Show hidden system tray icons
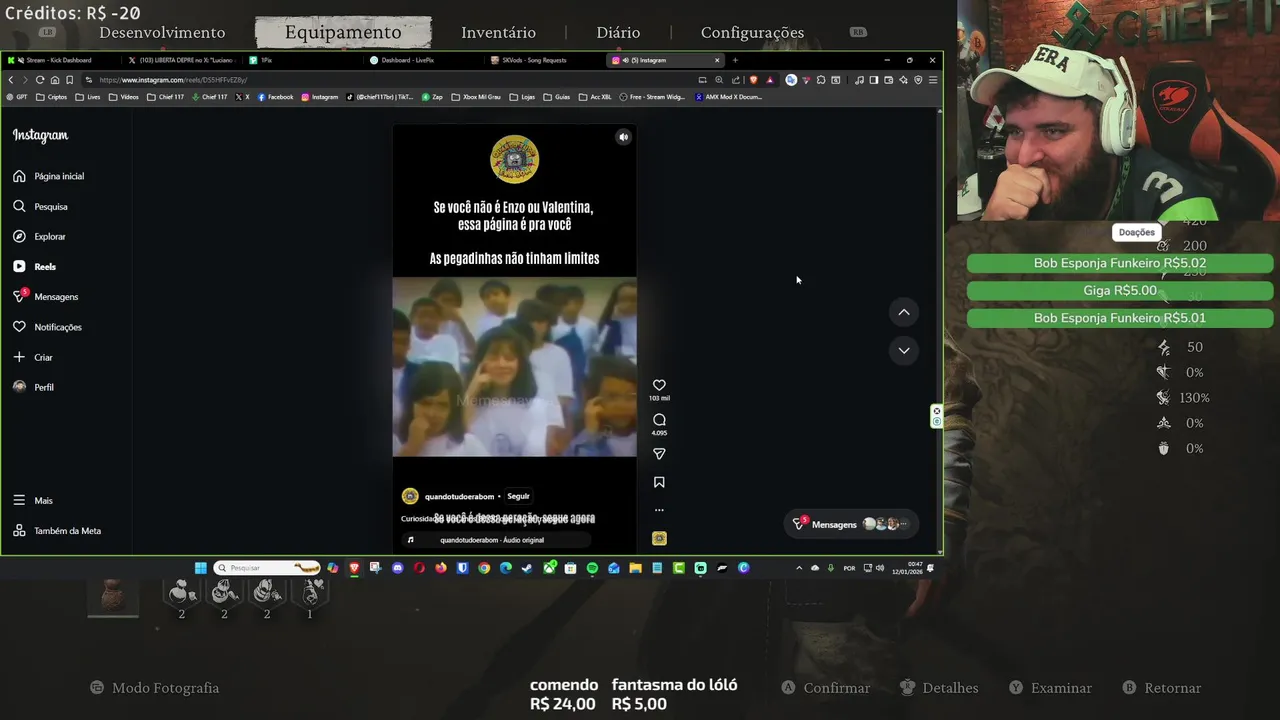The width and height of the screenshot is (1280, 720). click(x=798, y=568)
